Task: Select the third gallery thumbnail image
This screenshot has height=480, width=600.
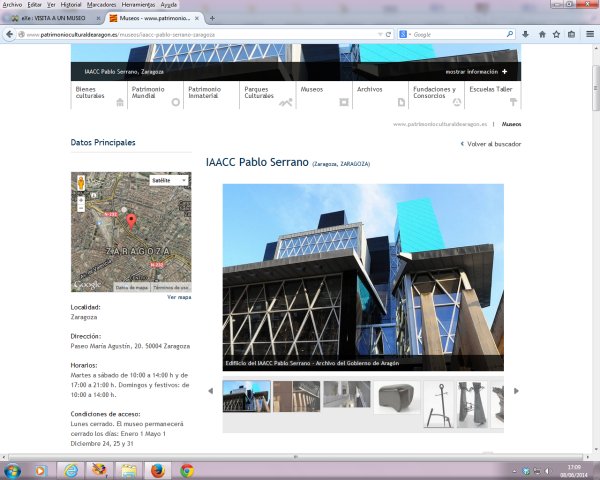Action: pos(346,396)
